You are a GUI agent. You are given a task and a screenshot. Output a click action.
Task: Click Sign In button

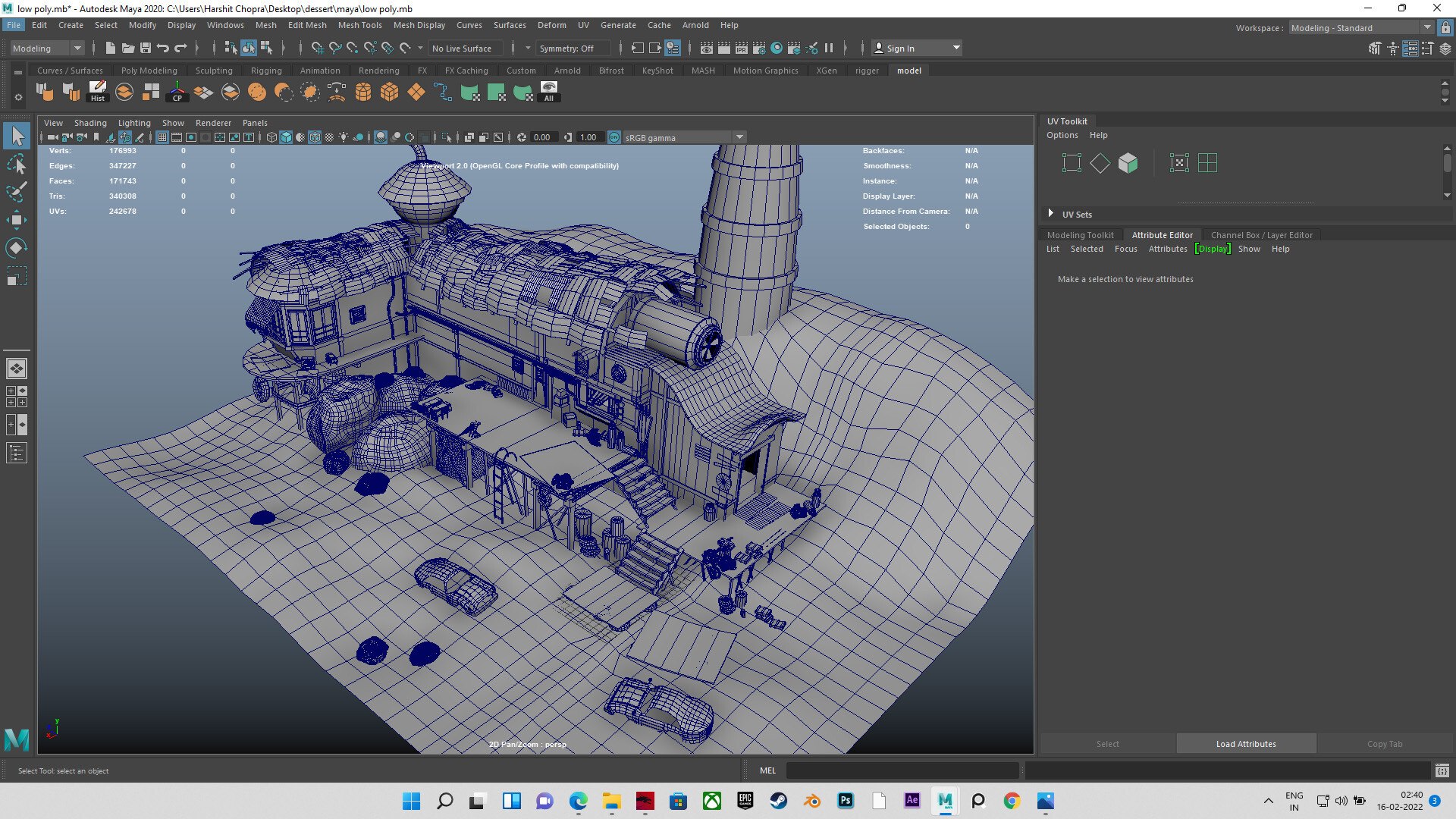coord(900,48)
